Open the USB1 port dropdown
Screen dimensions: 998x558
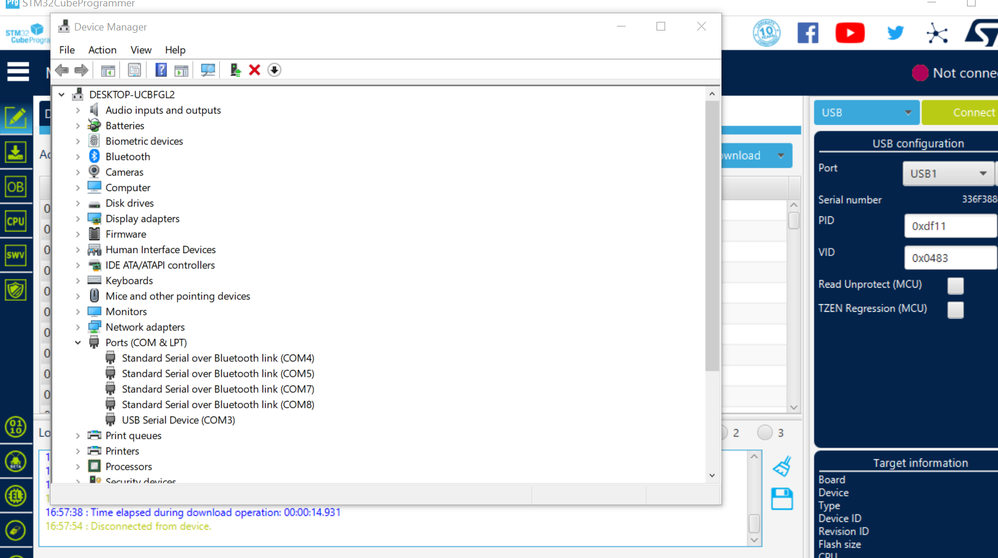(947, 174)
